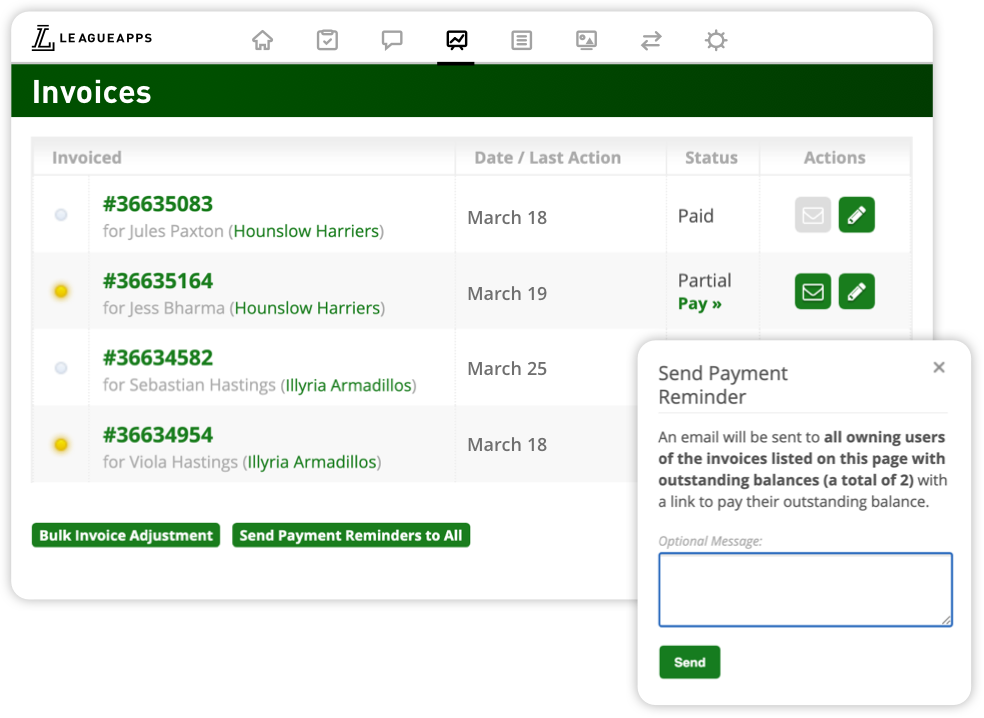Click Send Payment Reminders to All
The height and width of the screenshot is (718, 984).
(x=351, y=535)
